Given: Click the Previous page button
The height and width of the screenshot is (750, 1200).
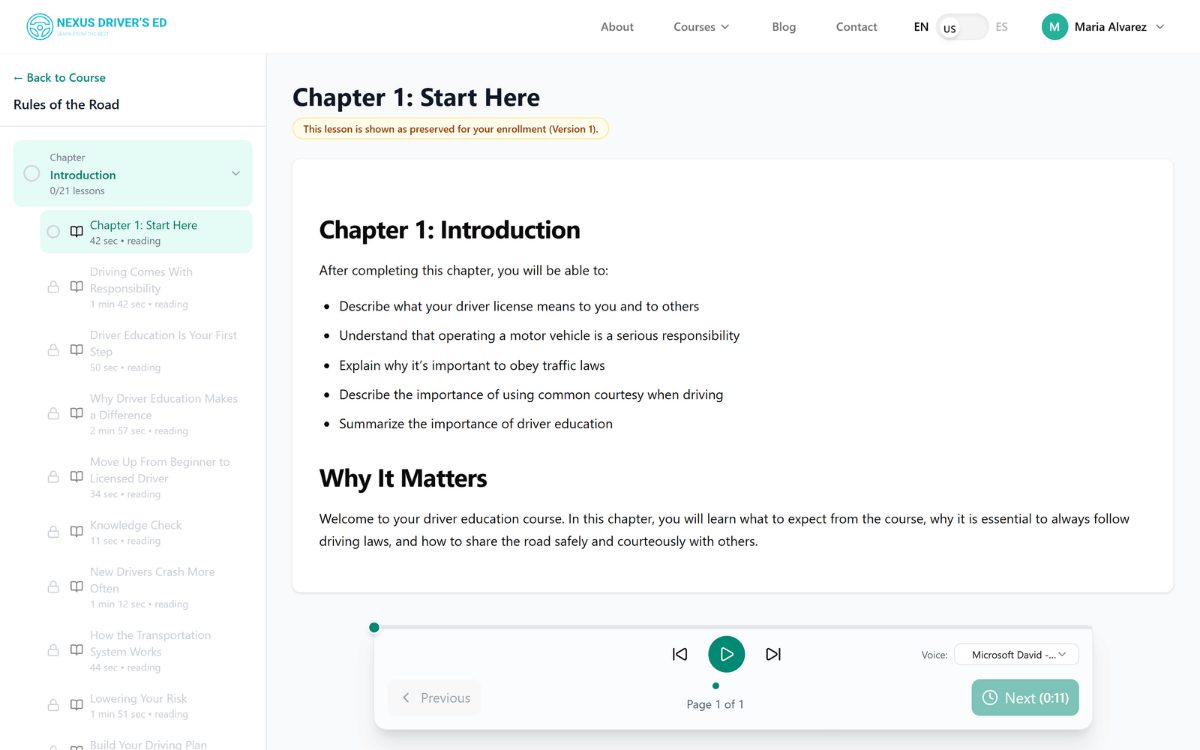Looking at the screenshot, I should [x=435, y=698].
